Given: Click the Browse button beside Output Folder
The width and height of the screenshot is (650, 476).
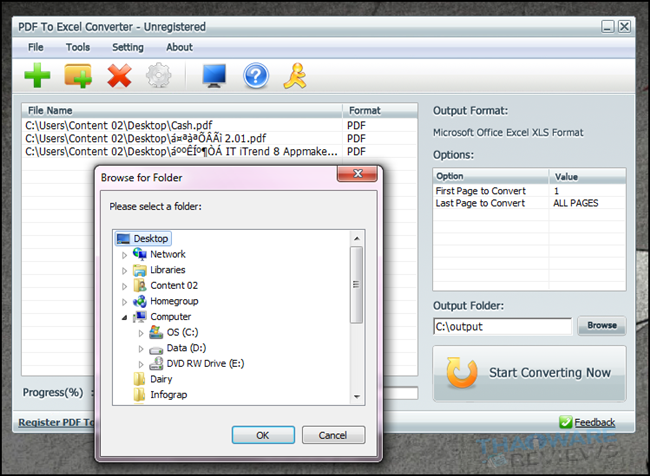Looking at the screenshot, I should [602, 325].
